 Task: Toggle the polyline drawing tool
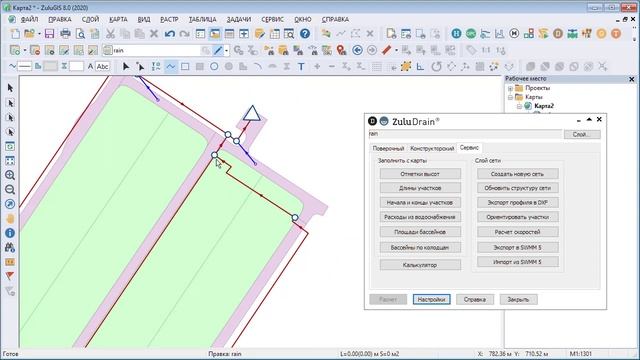coord(171,67)
